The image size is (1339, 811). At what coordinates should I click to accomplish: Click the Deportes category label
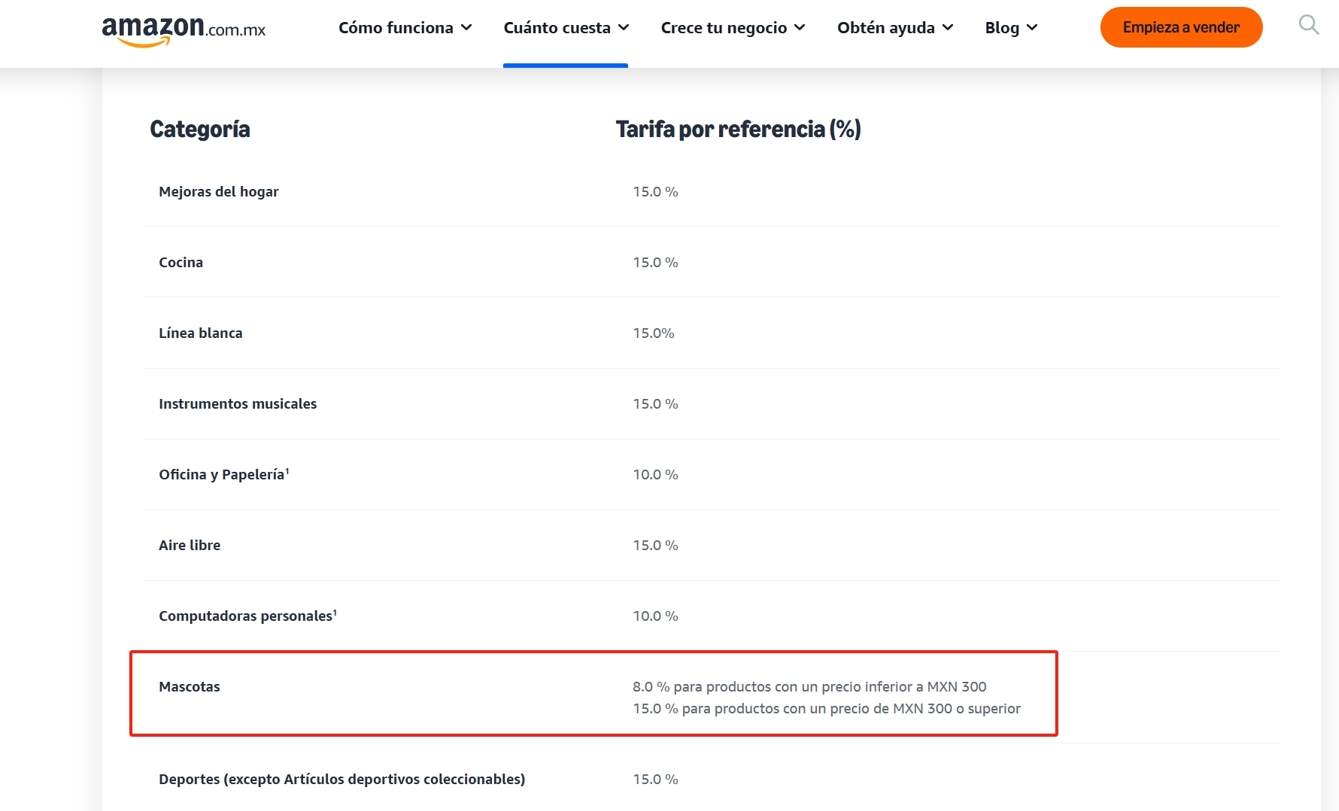(342, 779)
